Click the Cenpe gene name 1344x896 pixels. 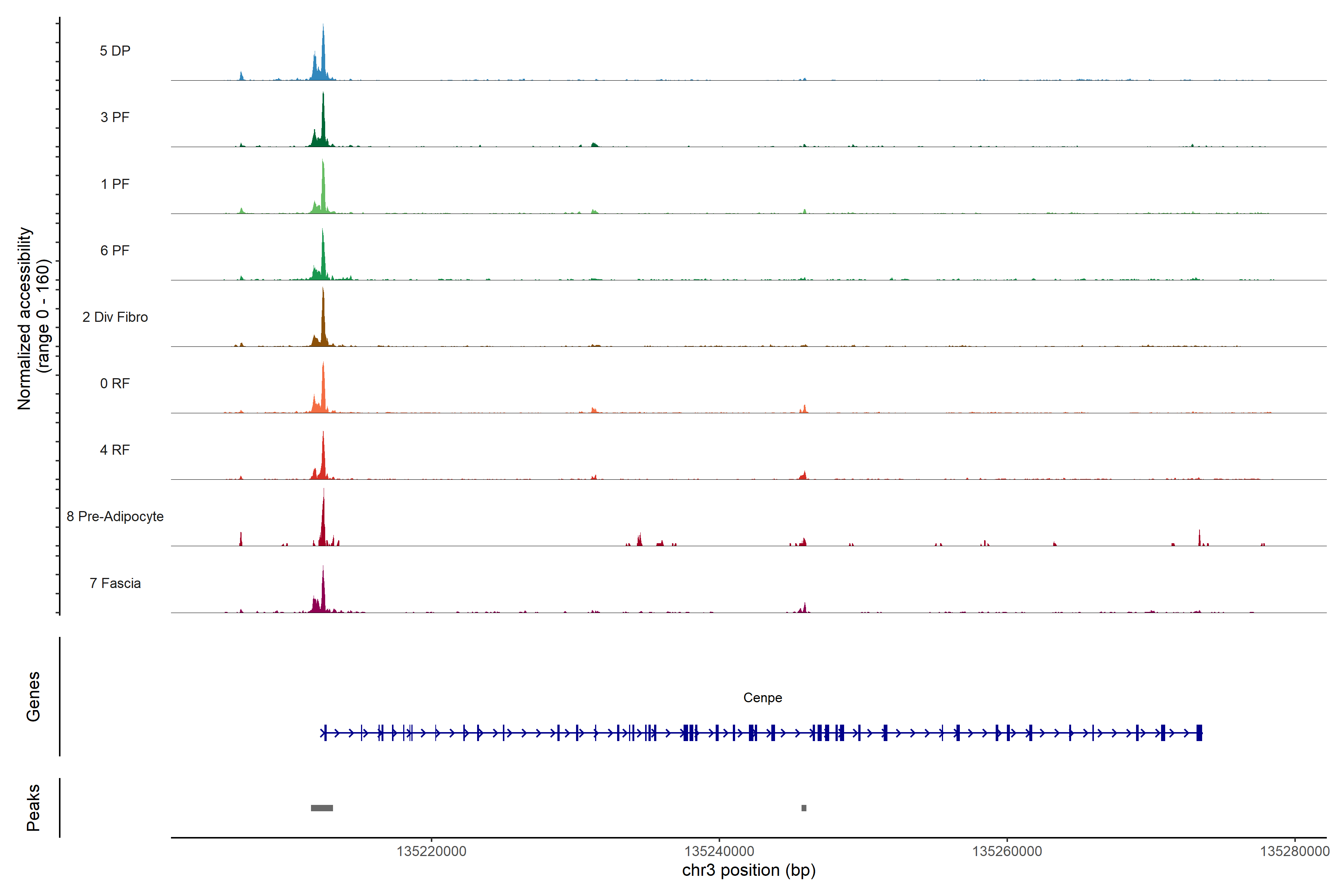[762, 698]
